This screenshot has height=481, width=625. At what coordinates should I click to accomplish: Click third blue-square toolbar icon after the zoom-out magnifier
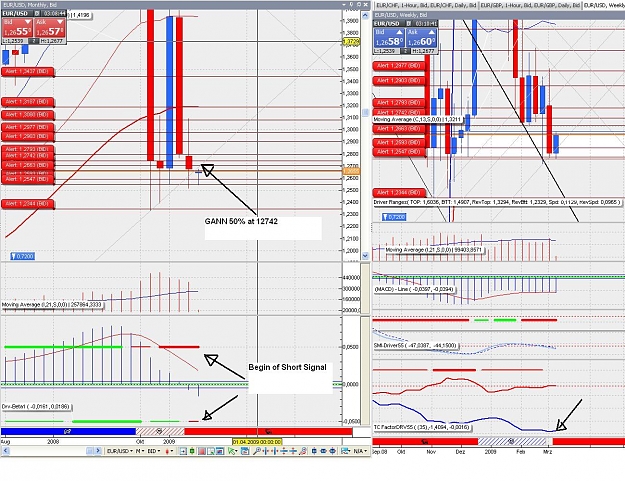(x=332, y=451)
